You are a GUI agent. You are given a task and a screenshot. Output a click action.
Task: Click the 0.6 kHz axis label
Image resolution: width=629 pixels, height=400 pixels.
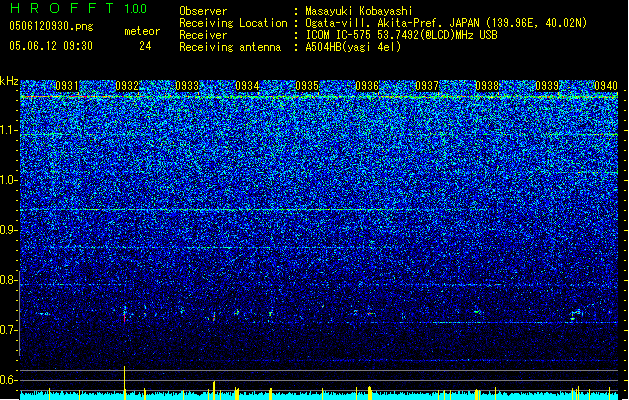coord(8,380)
